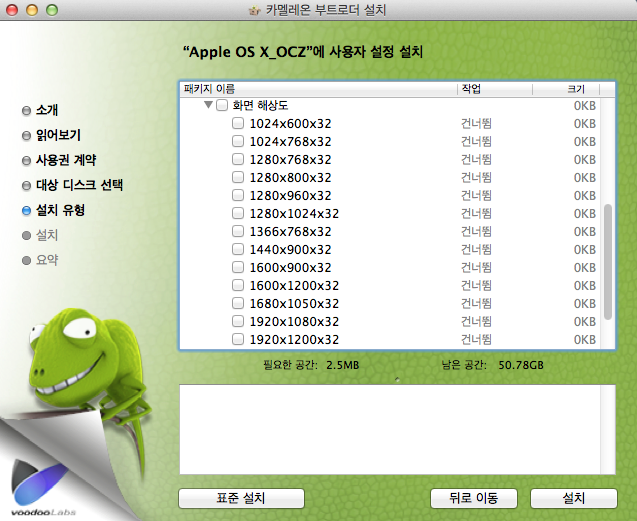Image resolution: width=637 pixels, height=521 pixels.
Task: Click the 1440x900x32 row label
Action: tap(290, 250)
